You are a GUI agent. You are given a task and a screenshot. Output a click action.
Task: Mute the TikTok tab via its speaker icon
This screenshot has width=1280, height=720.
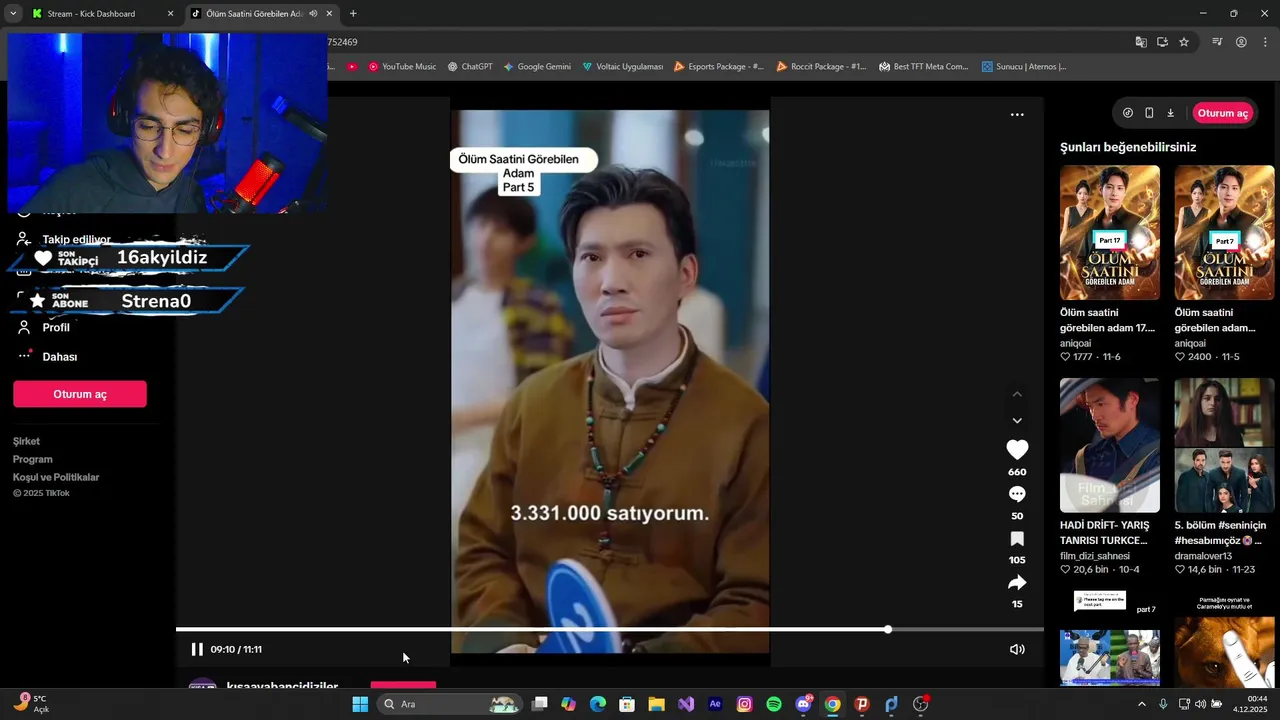(313, 14)
